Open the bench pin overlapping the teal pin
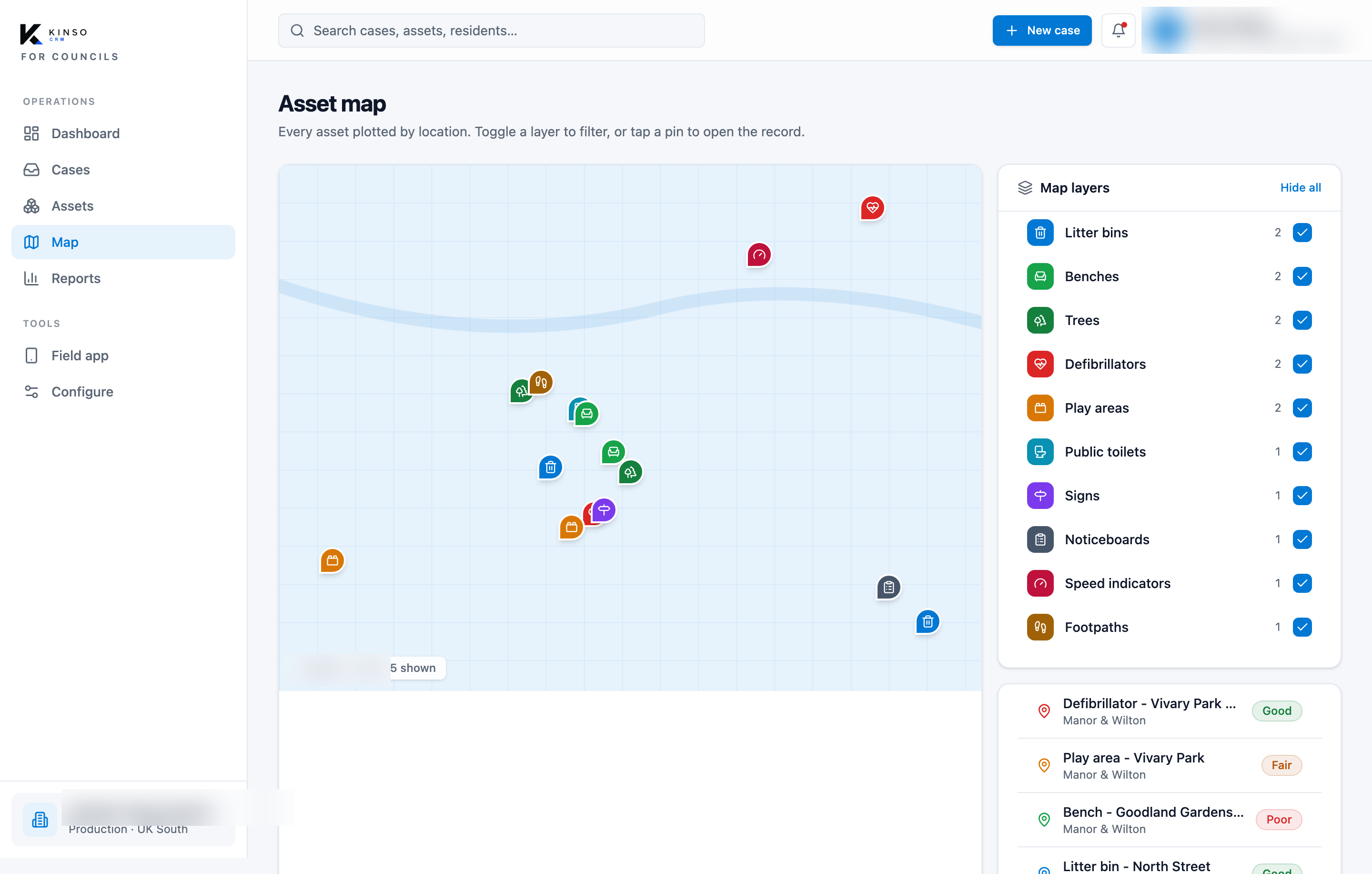The height and width of the screenshot is (874, 1372). (587, 414)
